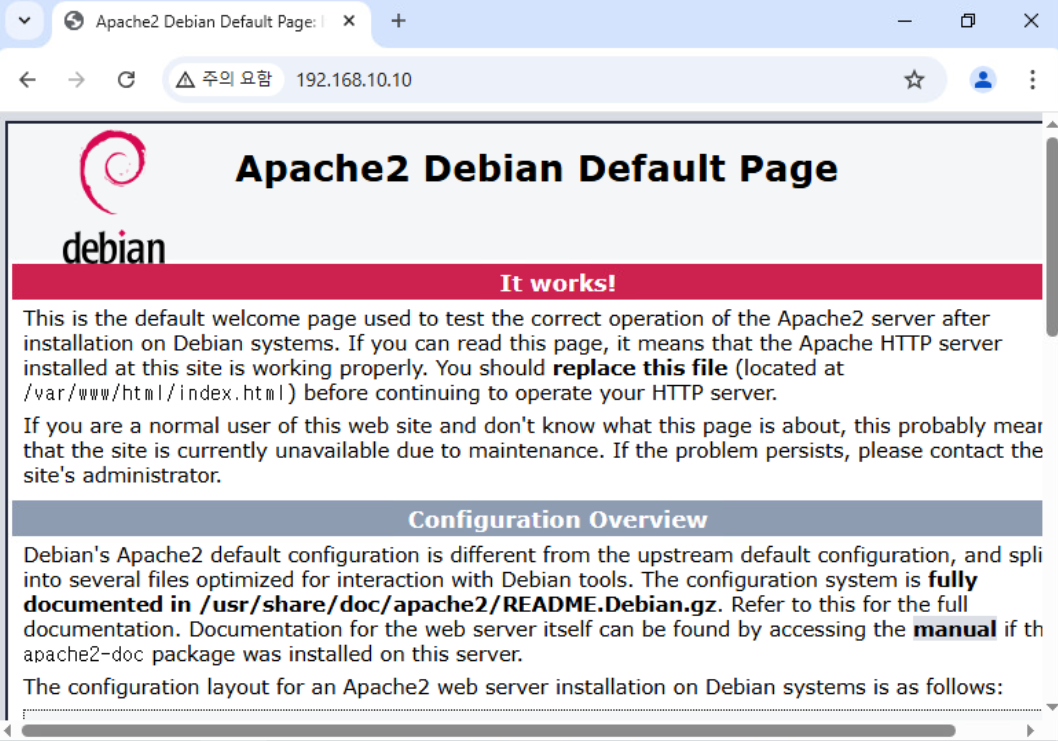Open the tab search dropdown arrow
1058x741 pixels.
click(25, 20)
